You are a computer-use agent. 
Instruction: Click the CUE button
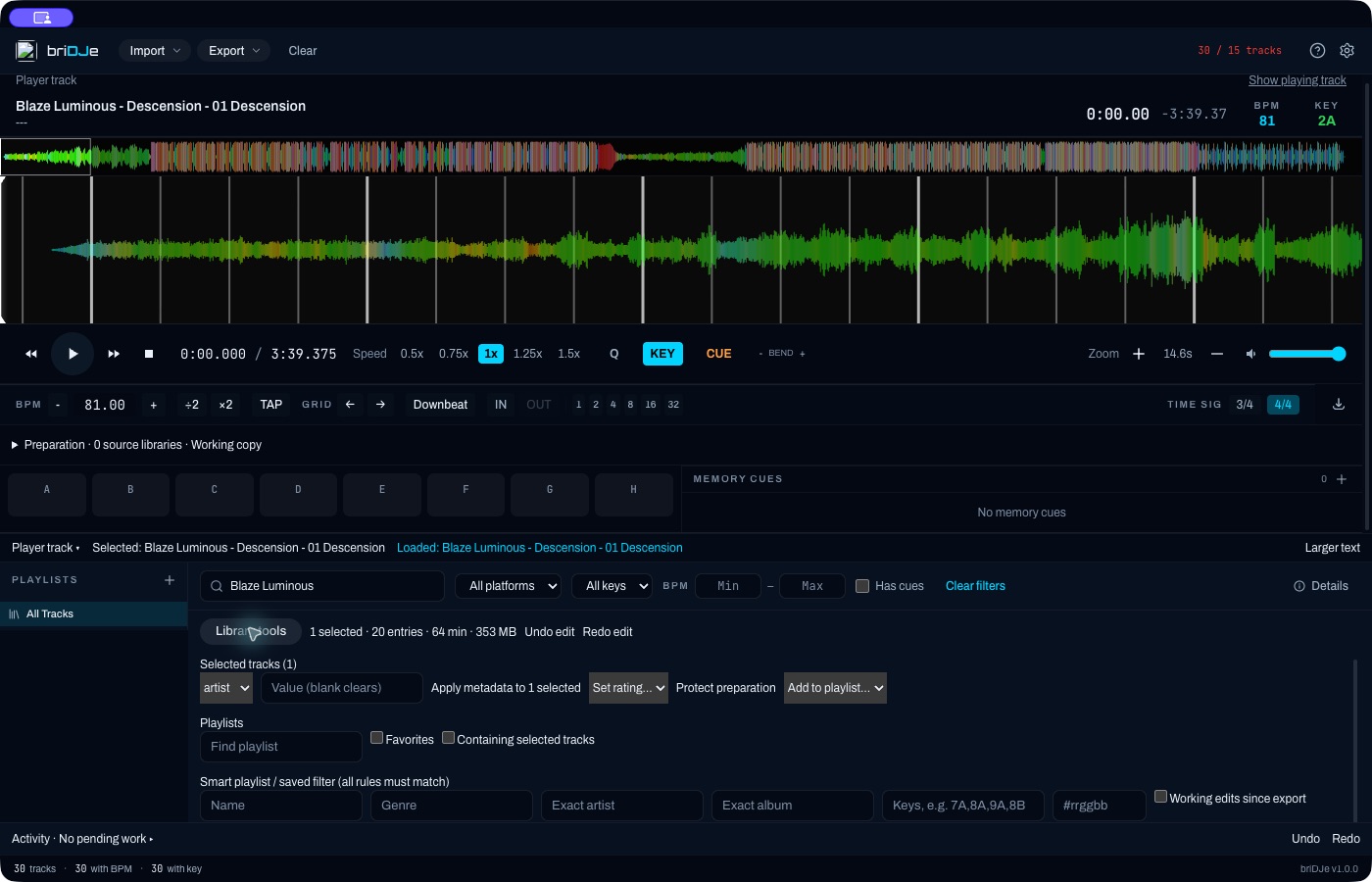pyautogui.click(x=719, y=354)
